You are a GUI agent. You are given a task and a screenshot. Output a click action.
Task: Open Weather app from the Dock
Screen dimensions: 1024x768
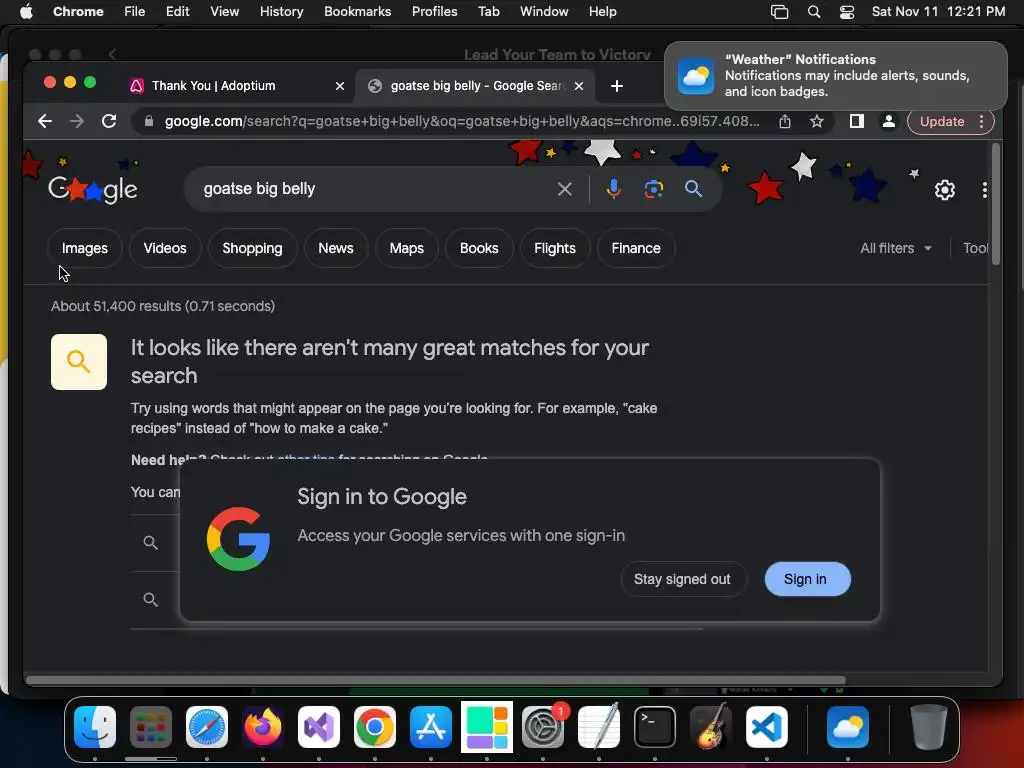[848, 726]
